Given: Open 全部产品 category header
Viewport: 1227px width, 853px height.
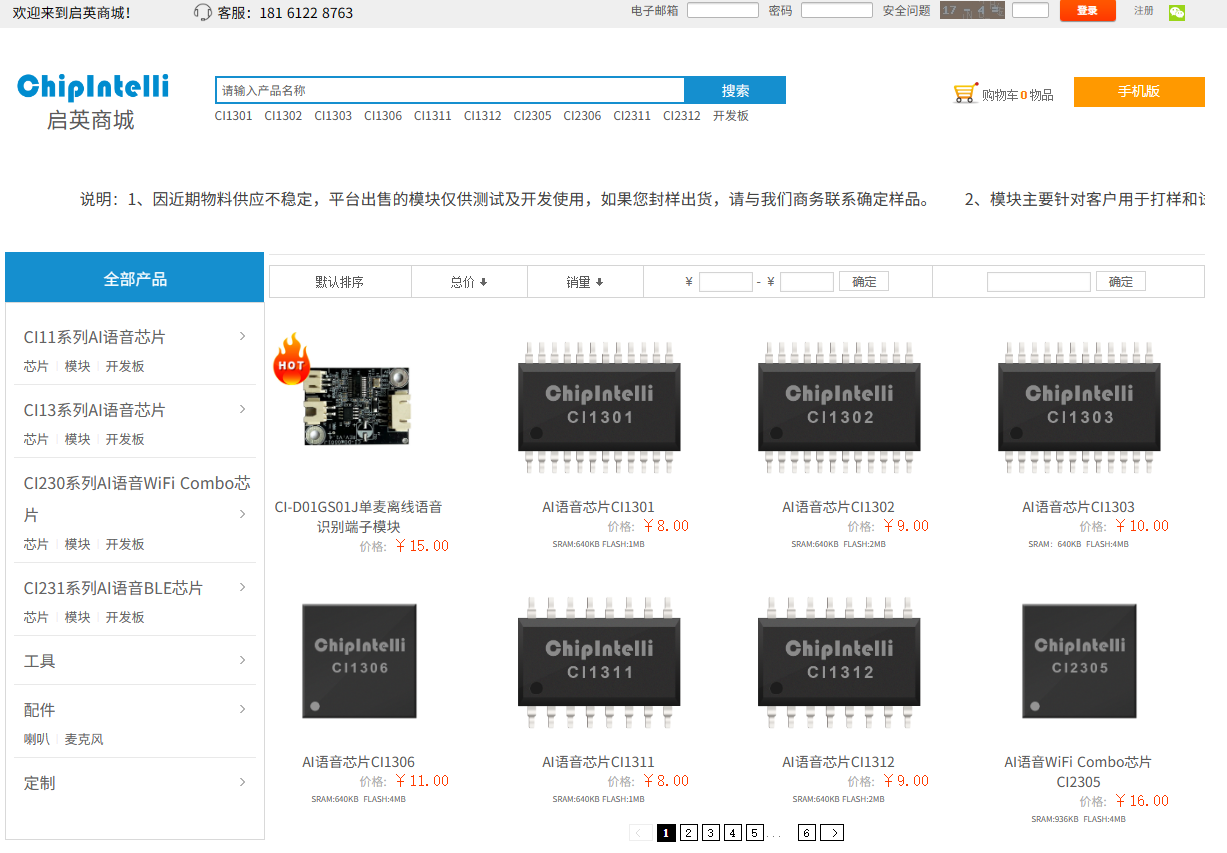Looking at the screenshot, I should point(135,279).
